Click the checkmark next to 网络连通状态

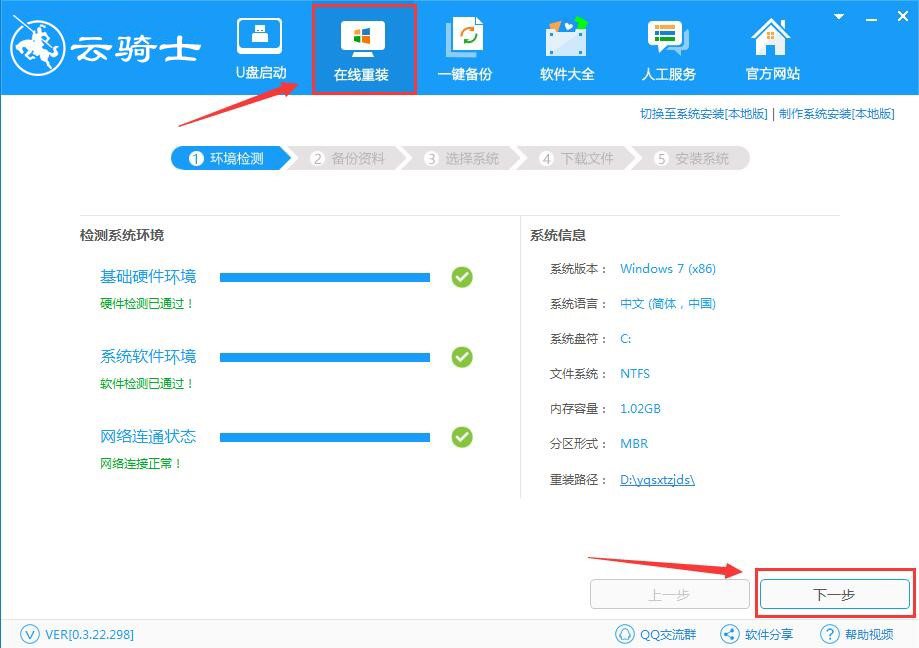461,437
